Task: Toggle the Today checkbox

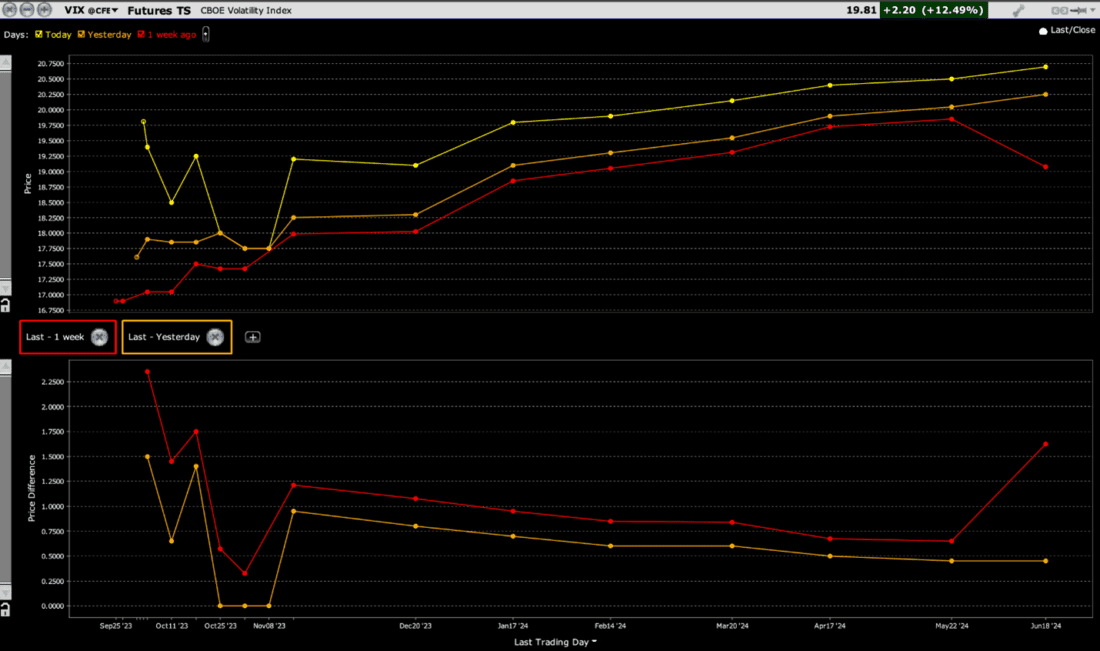Action: (39, 34)
